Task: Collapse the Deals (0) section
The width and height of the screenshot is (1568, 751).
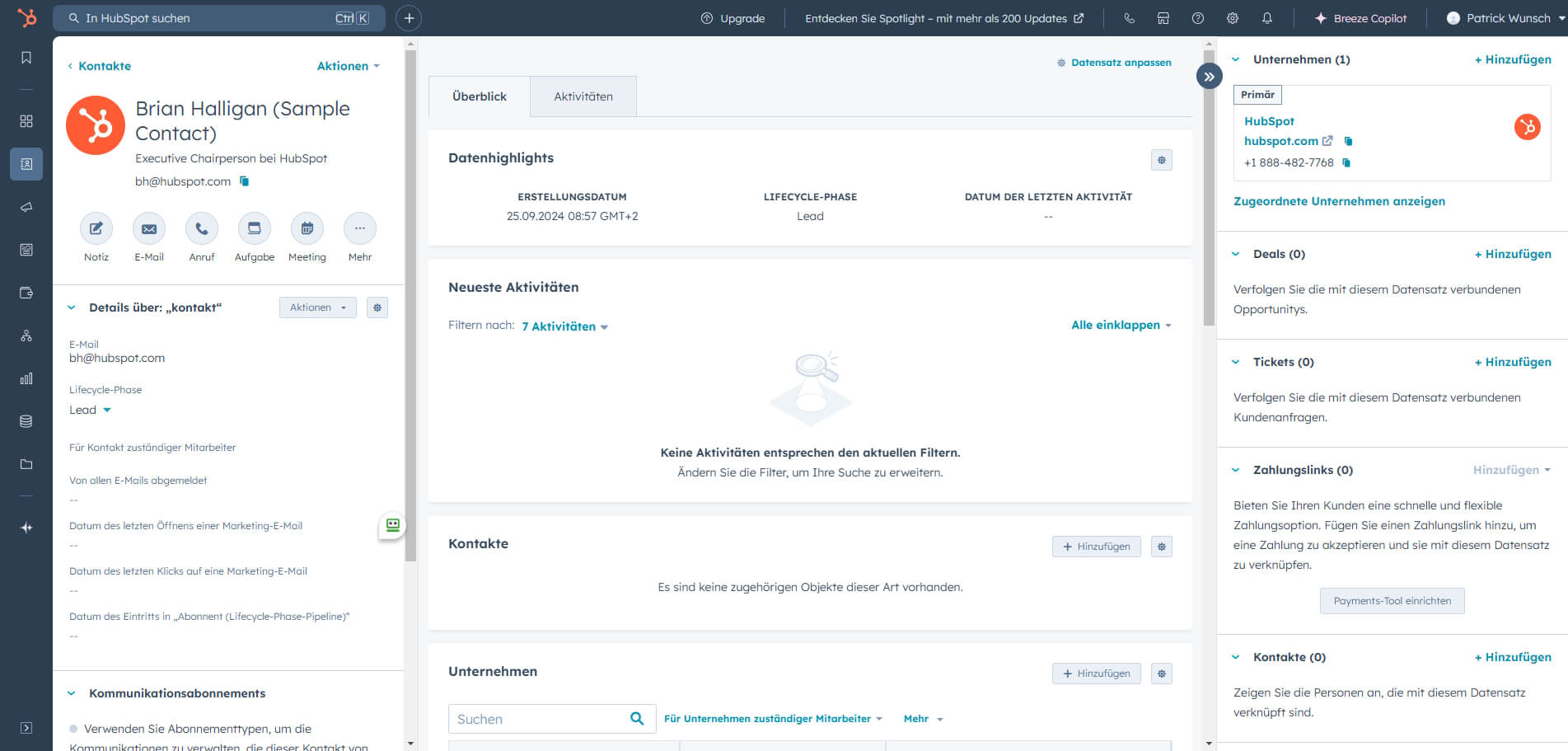Action: [1236, 254]
